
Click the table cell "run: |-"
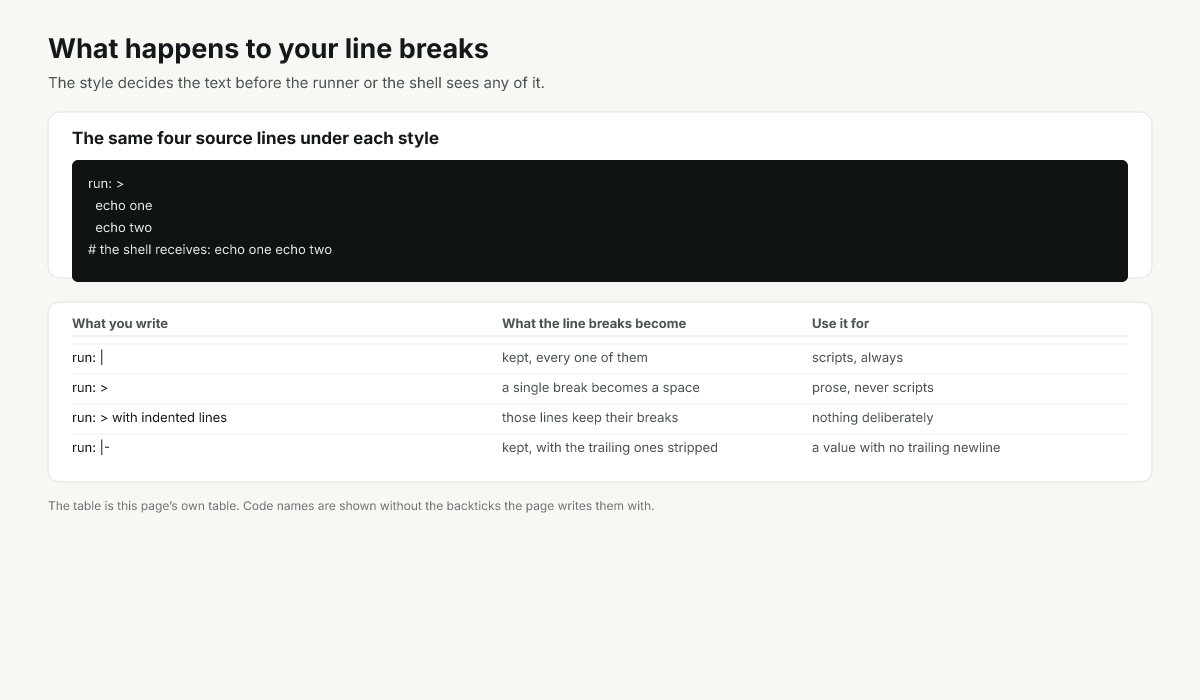pos(91,448)
